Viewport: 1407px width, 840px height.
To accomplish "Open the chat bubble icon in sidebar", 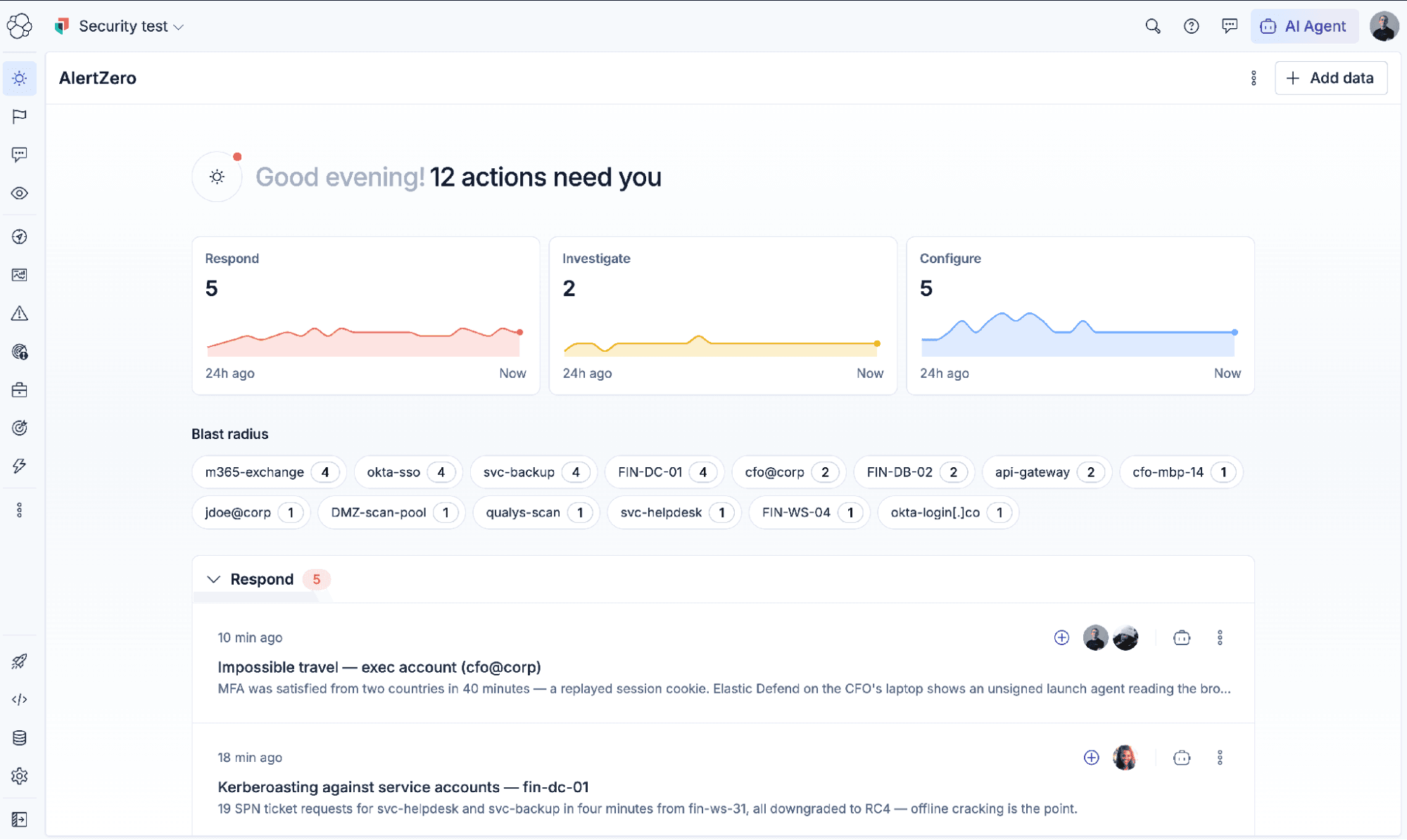I will 20,155.
